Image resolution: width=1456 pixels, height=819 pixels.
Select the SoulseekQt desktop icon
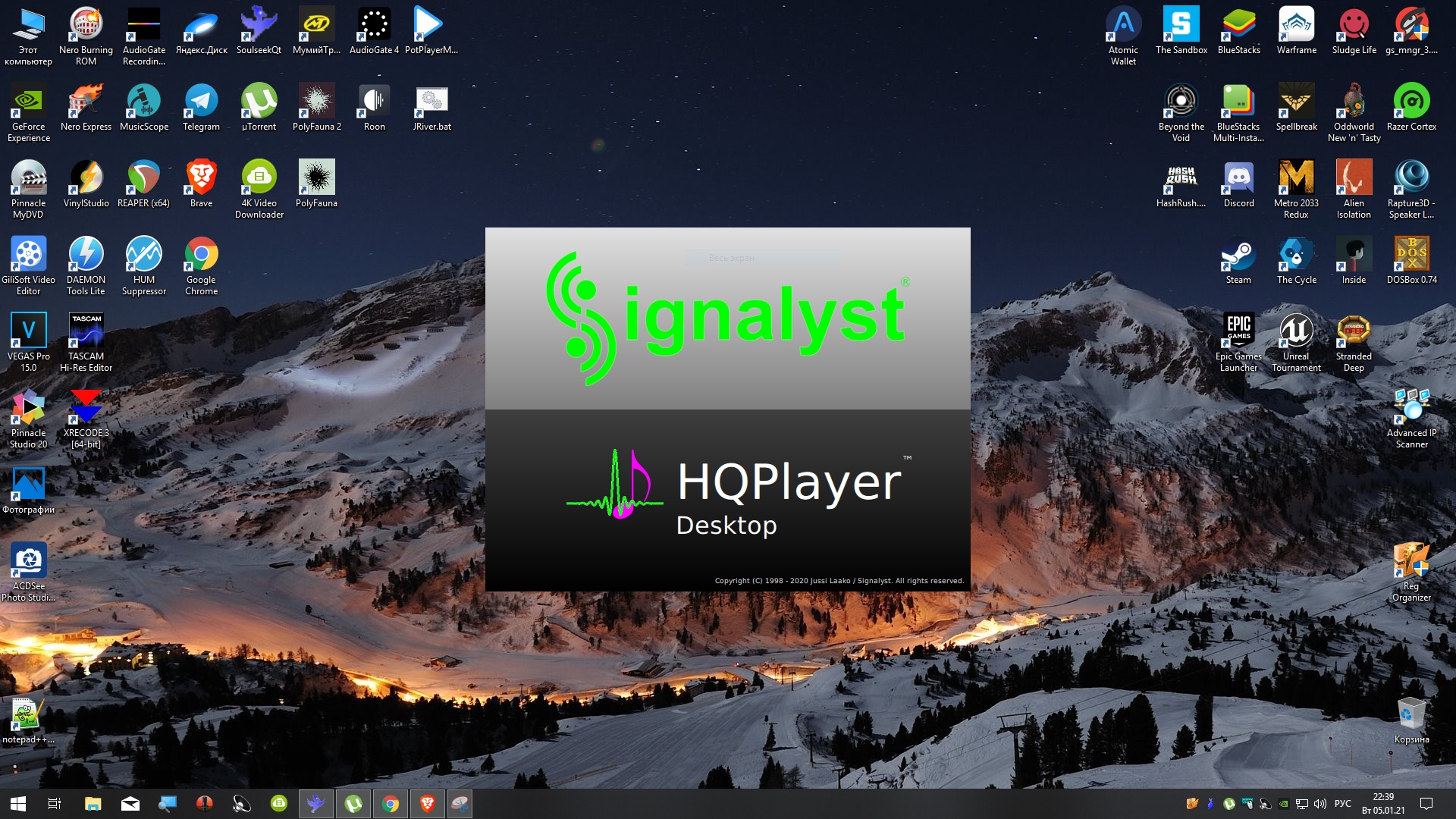coord(259,30)
